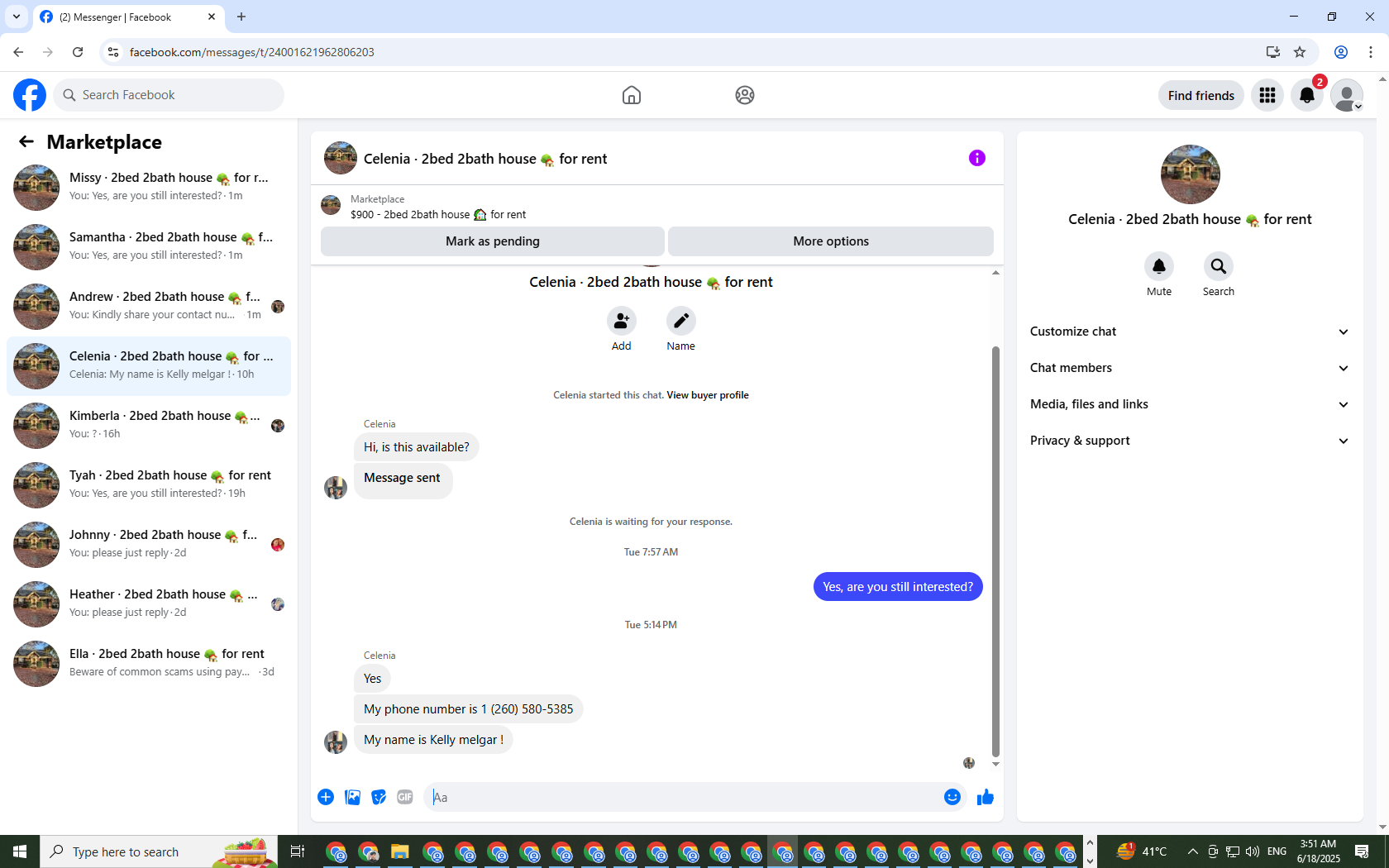Click the Facebook logo

30,95
